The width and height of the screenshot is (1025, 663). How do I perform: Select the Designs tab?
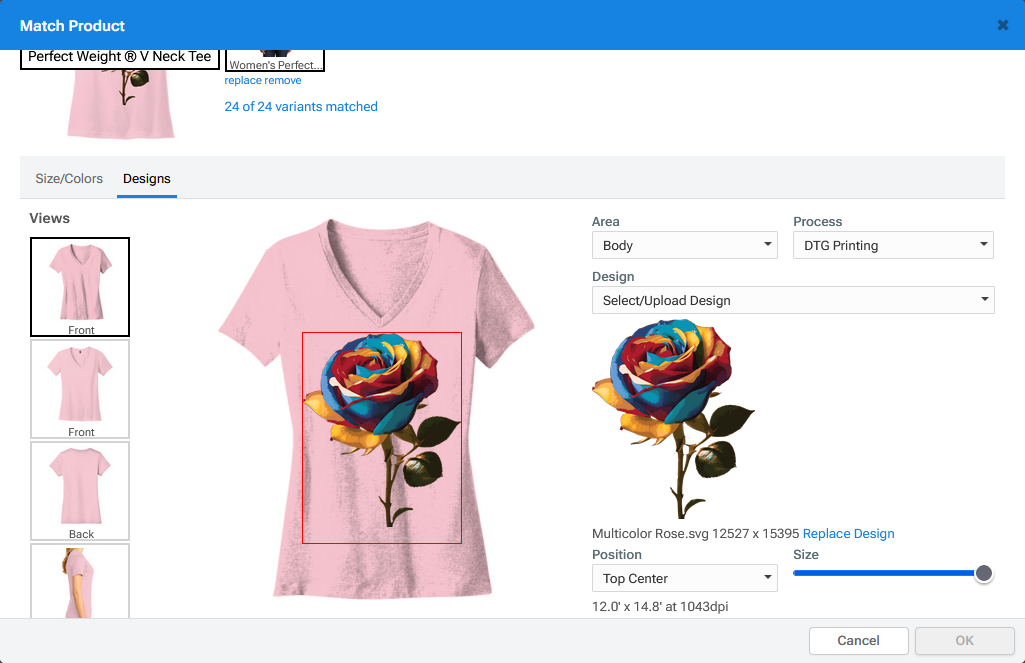pyautogui.click(x=147, y=179)
